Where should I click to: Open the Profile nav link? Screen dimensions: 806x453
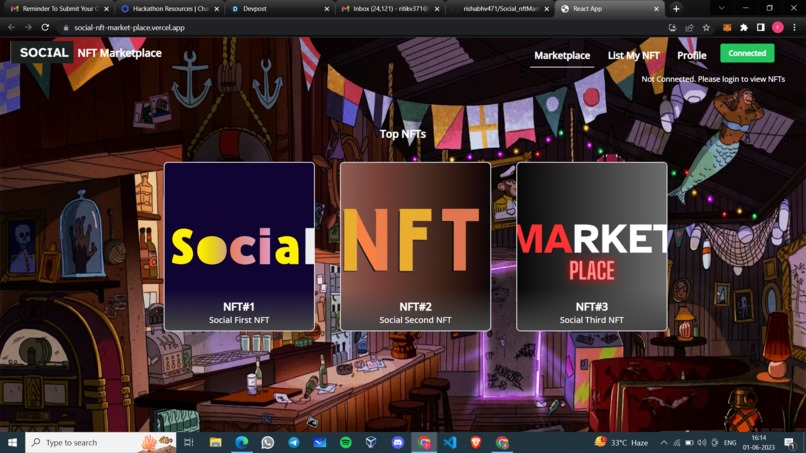pos(691,56)
